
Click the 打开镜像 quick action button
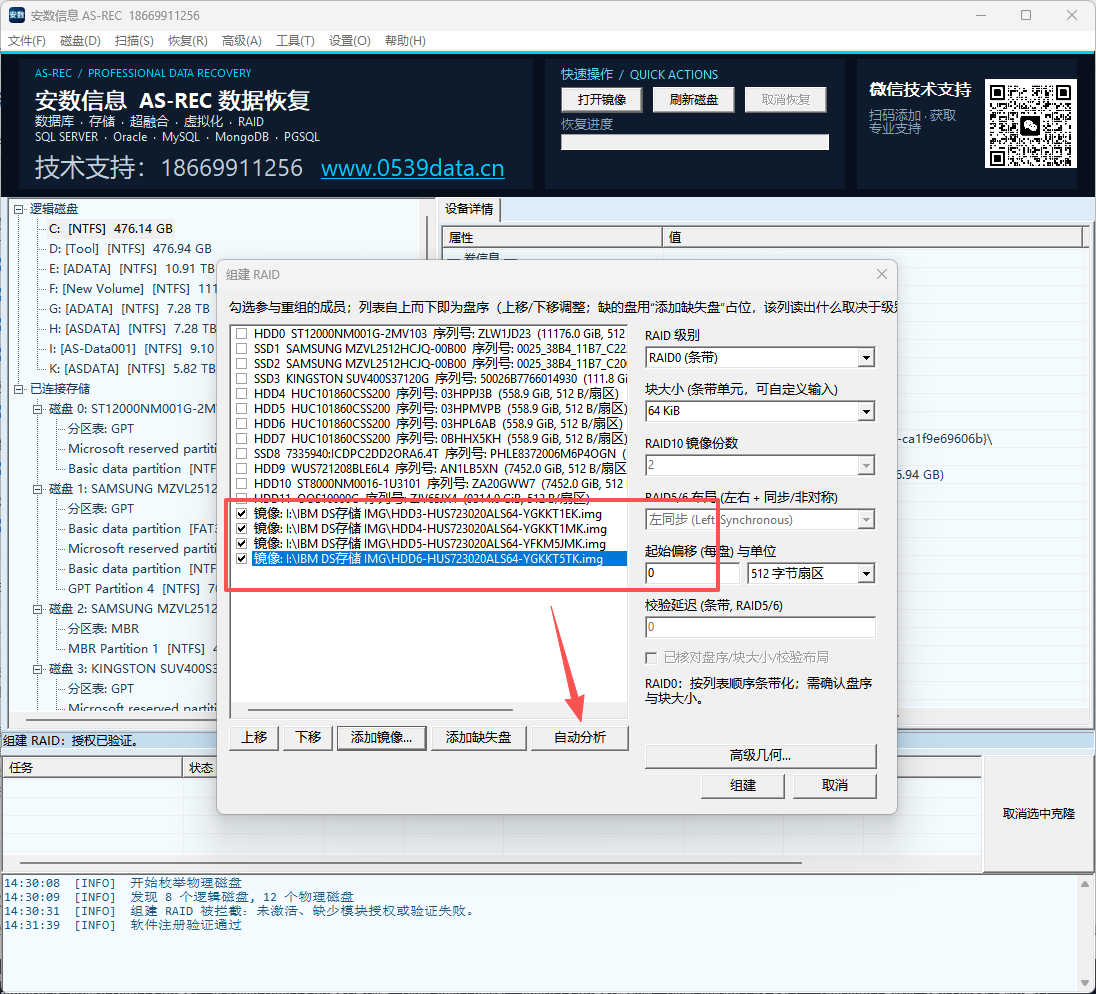coord(602,99)
